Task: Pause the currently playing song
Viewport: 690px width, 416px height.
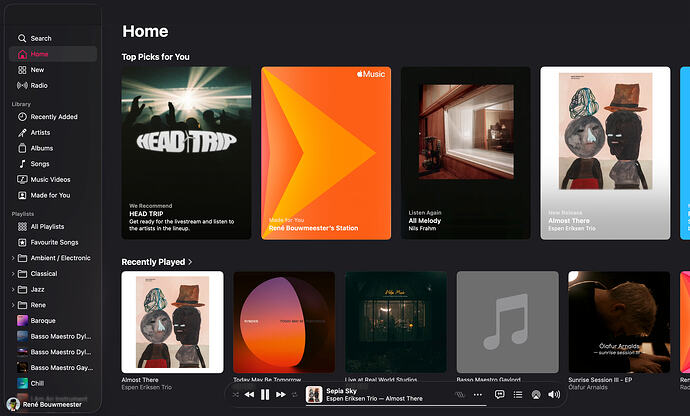Action: click(265, 394)
